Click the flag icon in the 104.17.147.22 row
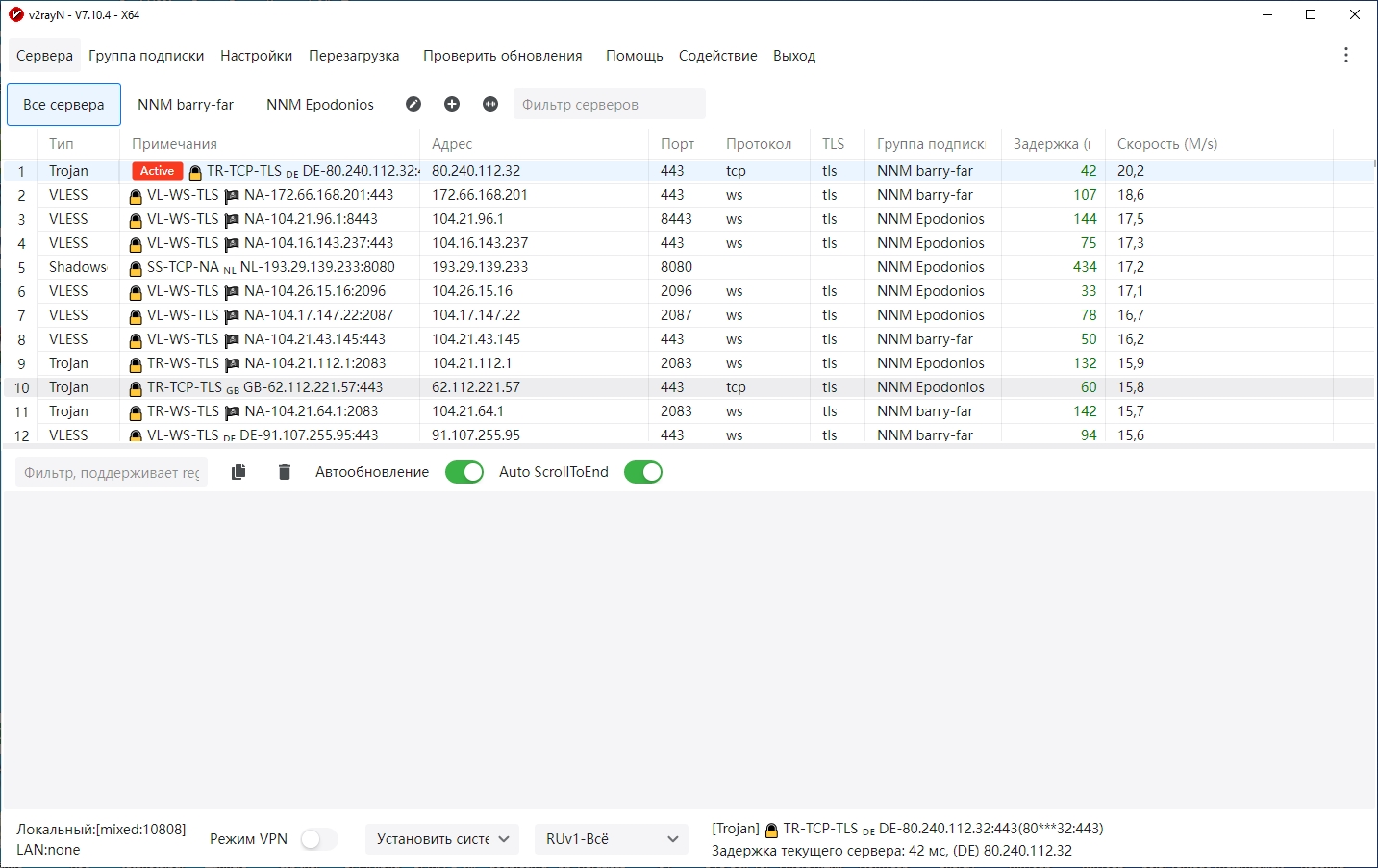 click(x=232, y=316)
